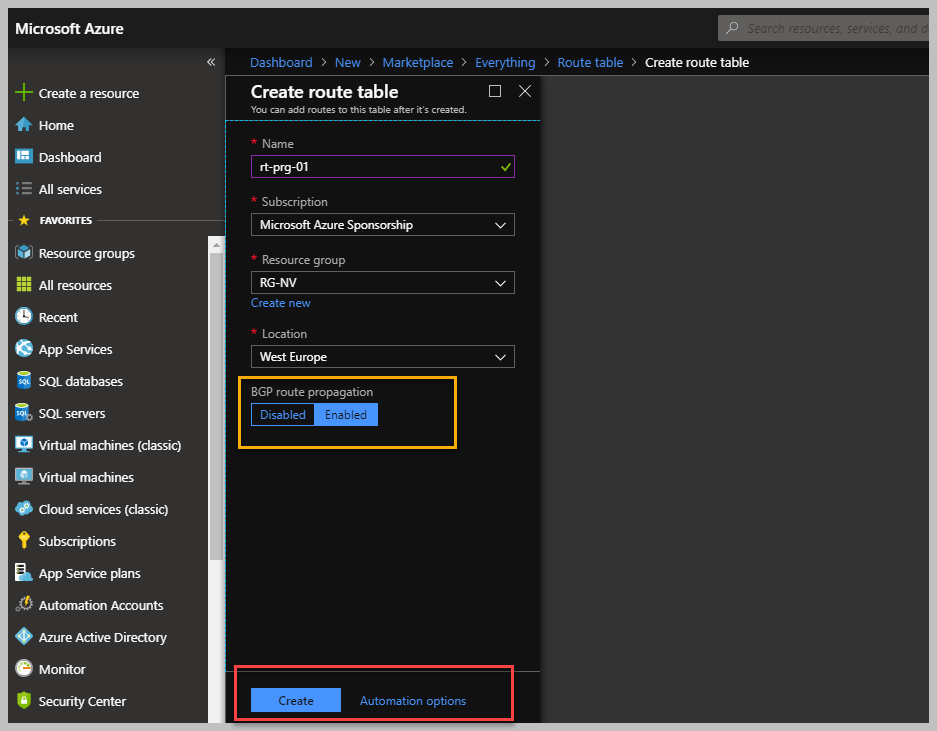Click the Resource groups cube icon
Viewport: 937px width, 731px height.
pyautogui.click(x=24, y=253)
